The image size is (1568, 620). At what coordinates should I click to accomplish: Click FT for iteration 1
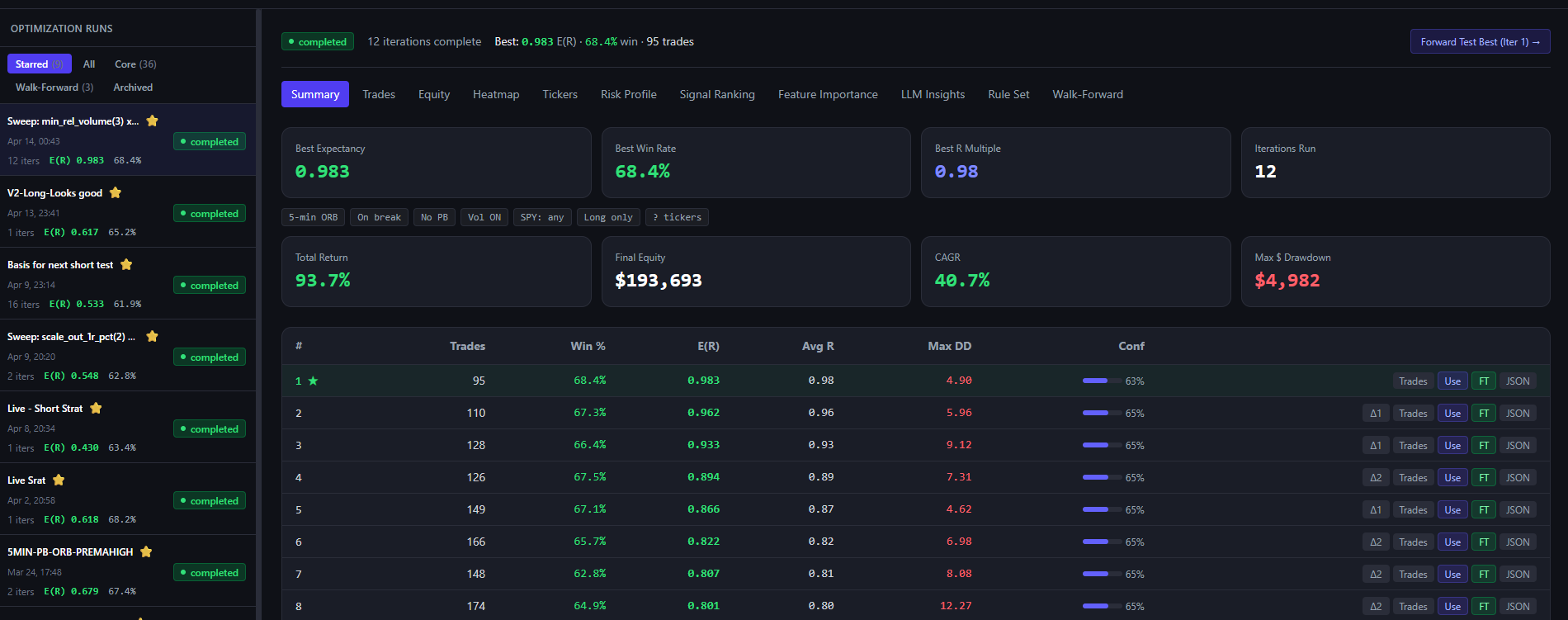coord(1484,381)
